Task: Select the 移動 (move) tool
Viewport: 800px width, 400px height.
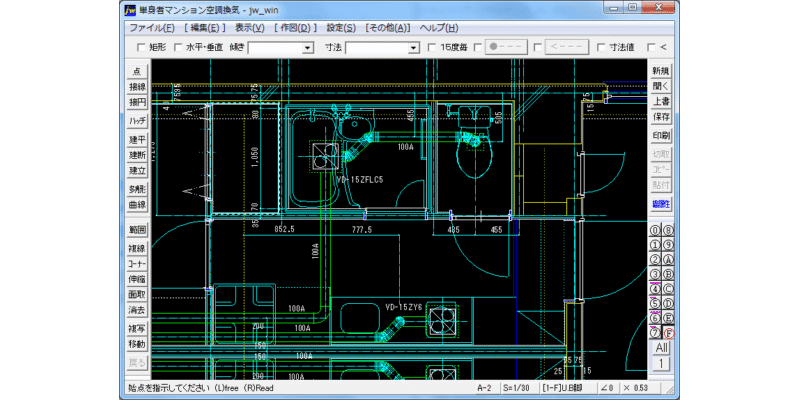Action: coord(137,344)
